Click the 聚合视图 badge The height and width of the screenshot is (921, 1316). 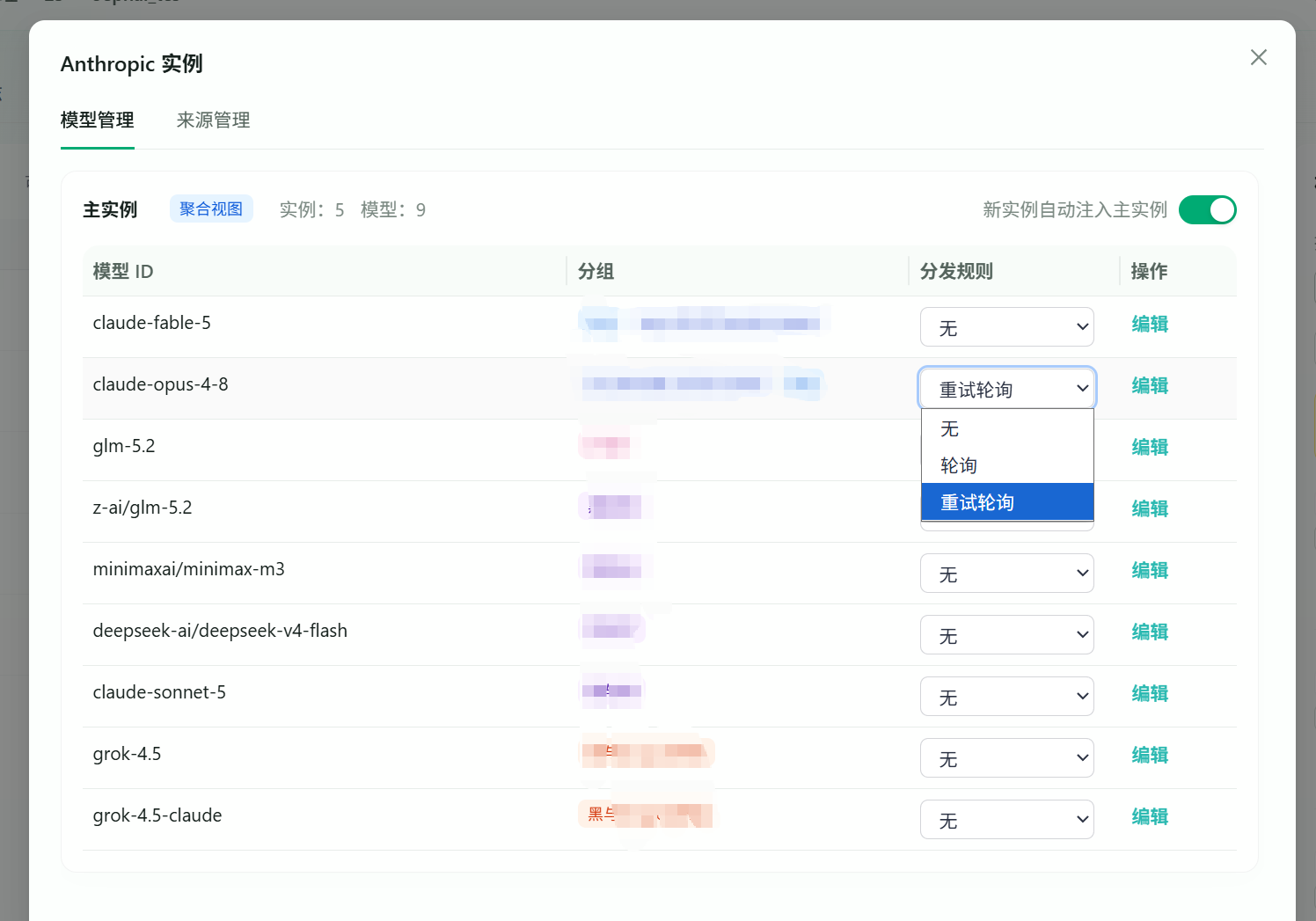click(x=211, y=208)
